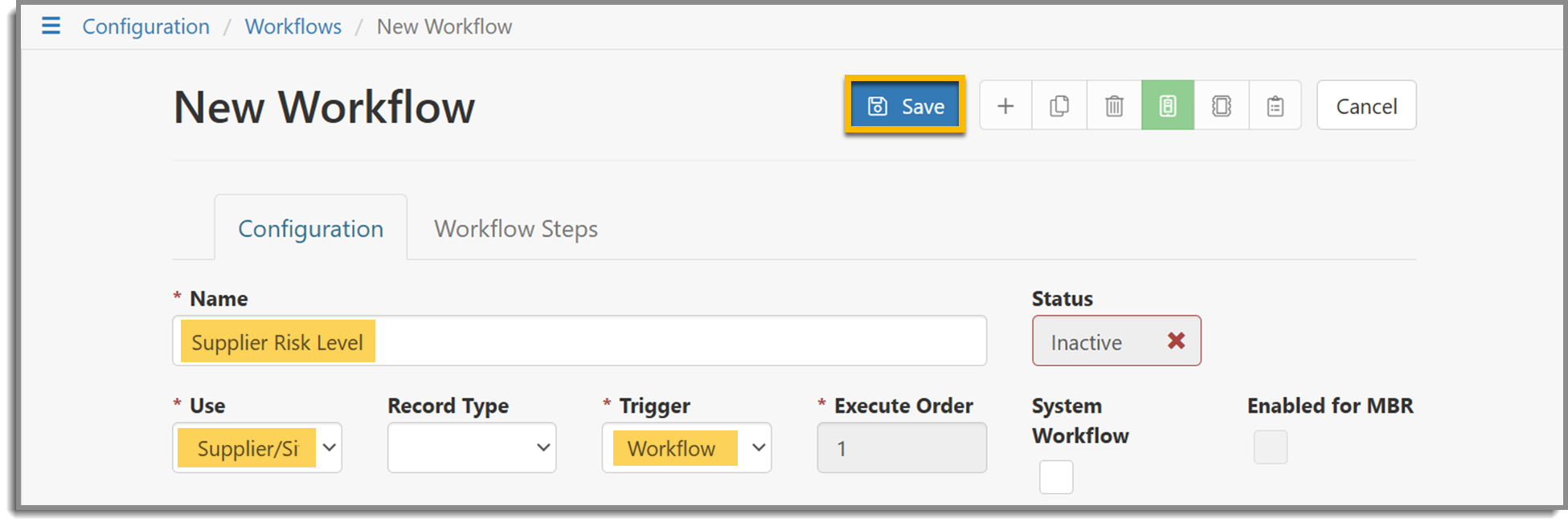
Task: Switch to the Workflow Steps tab
Action: pos(515,228)
